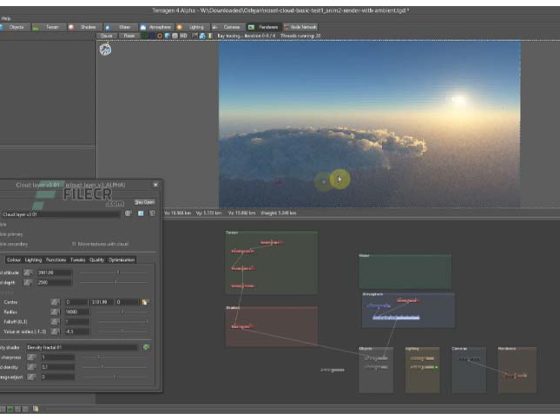Click the orange circle icon in preview toolbar
The width and height of the screenshot is (560, 420).
click(x=160, y=36)
